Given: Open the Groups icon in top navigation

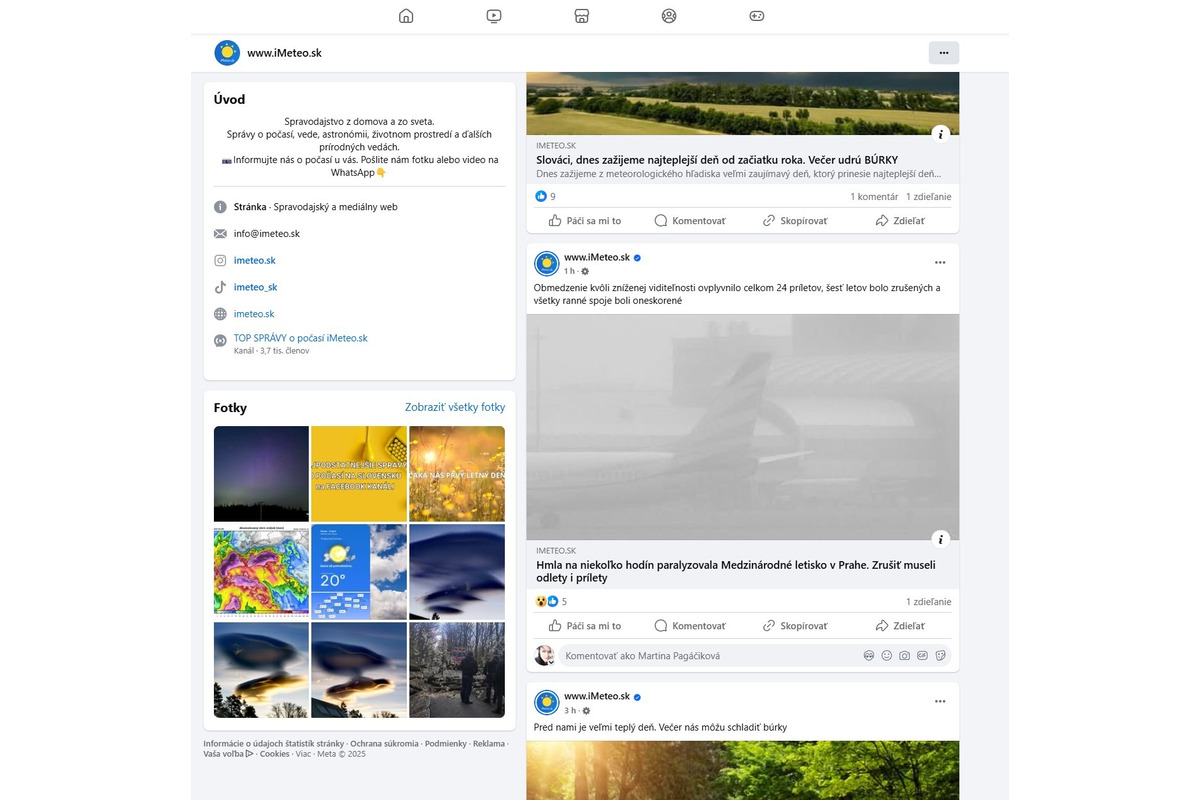Looking at the screenshot, I should 669,16.
